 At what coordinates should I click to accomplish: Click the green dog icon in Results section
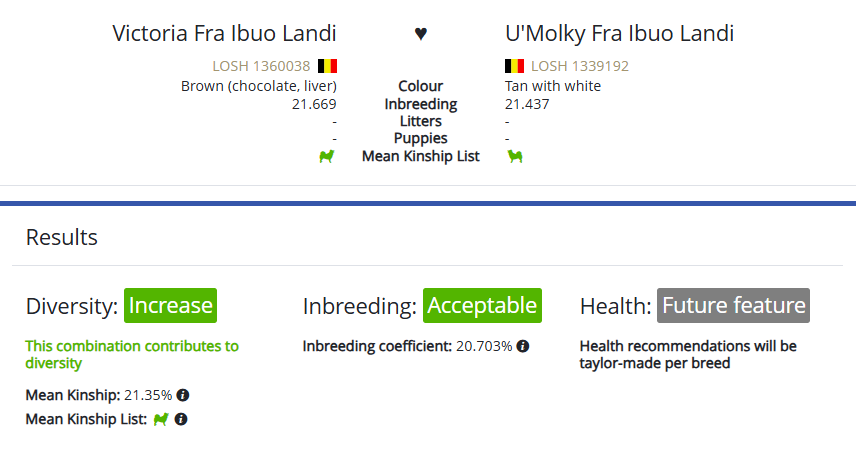[x=160, y=420]
